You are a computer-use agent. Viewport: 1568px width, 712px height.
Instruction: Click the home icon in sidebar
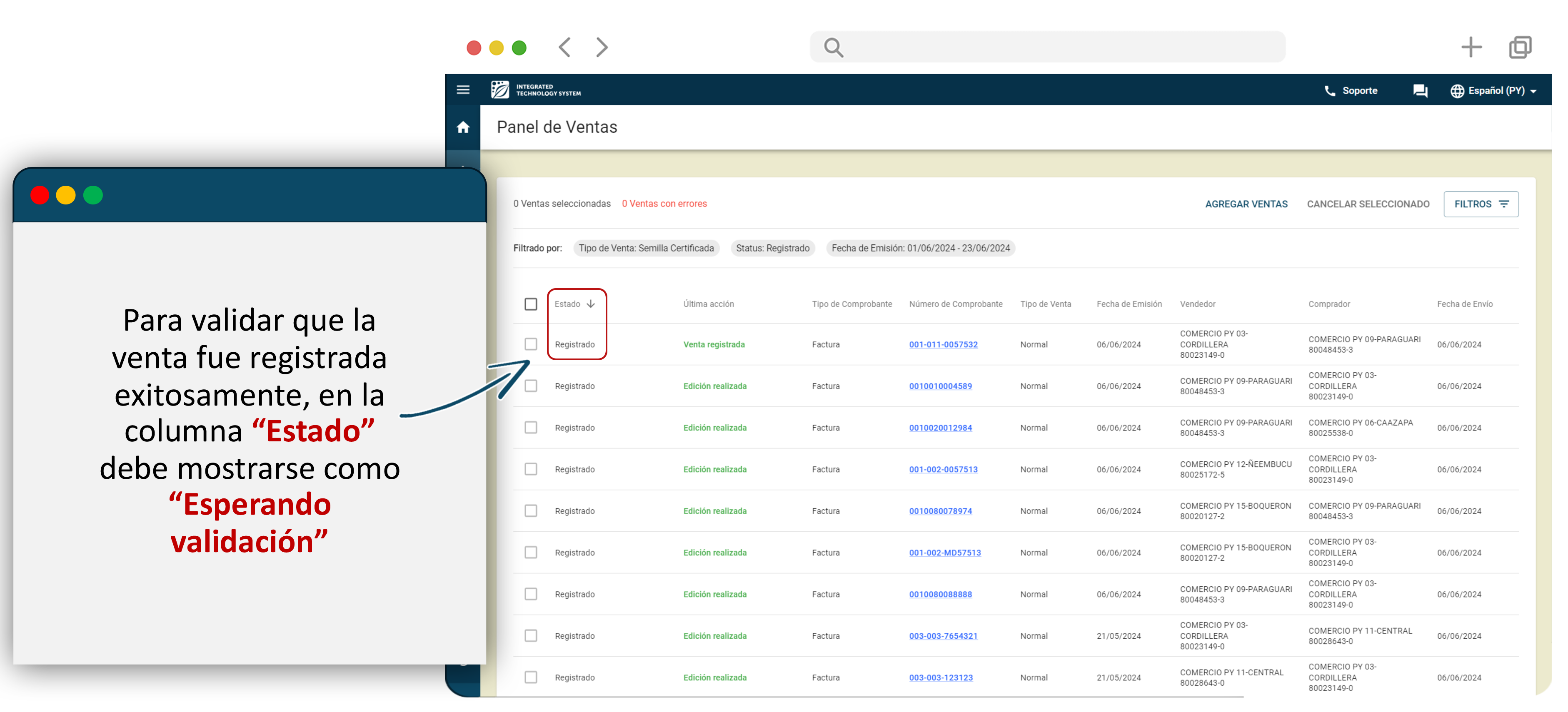[462, 127]
